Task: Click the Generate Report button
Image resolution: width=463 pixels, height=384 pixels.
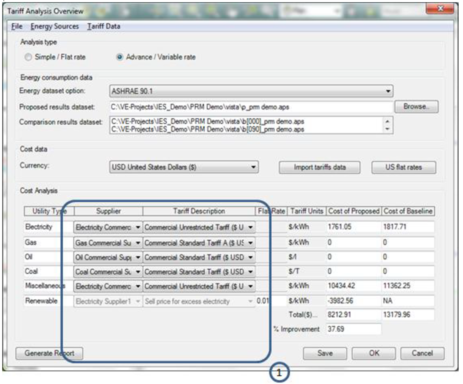Action: point(49,353)
